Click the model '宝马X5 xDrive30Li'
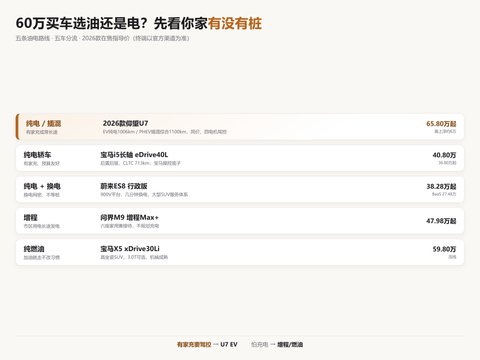Screen dimensions: 480x360 (130, 249)
